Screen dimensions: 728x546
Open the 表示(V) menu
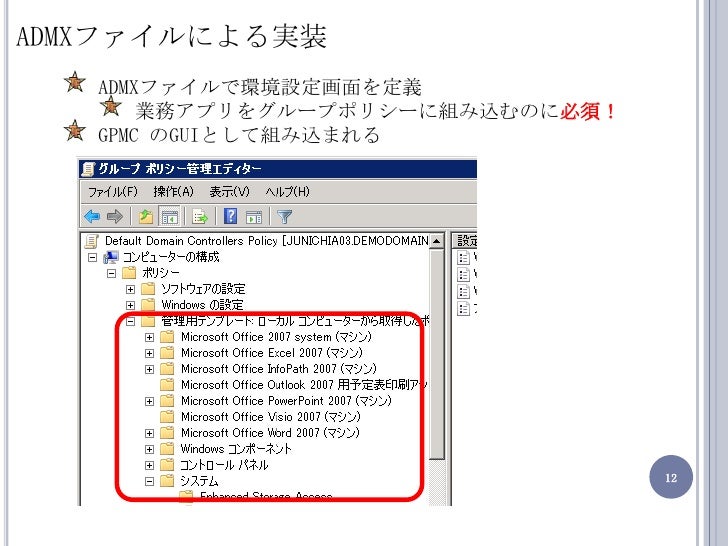[x=229, y=191]
